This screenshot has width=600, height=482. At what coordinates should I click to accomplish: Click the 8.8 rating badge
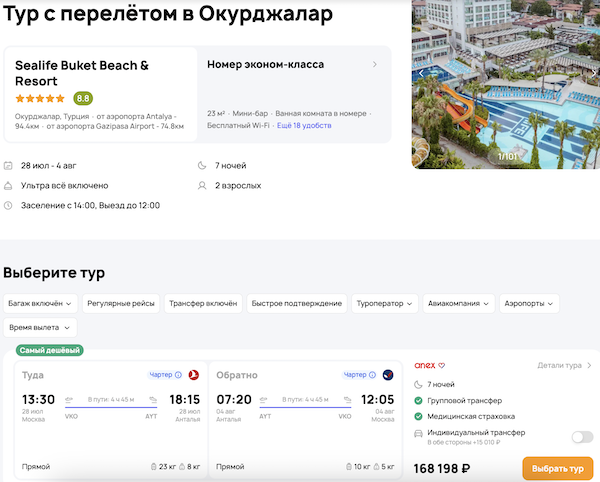pyautogui.click(x=83, y=99)
